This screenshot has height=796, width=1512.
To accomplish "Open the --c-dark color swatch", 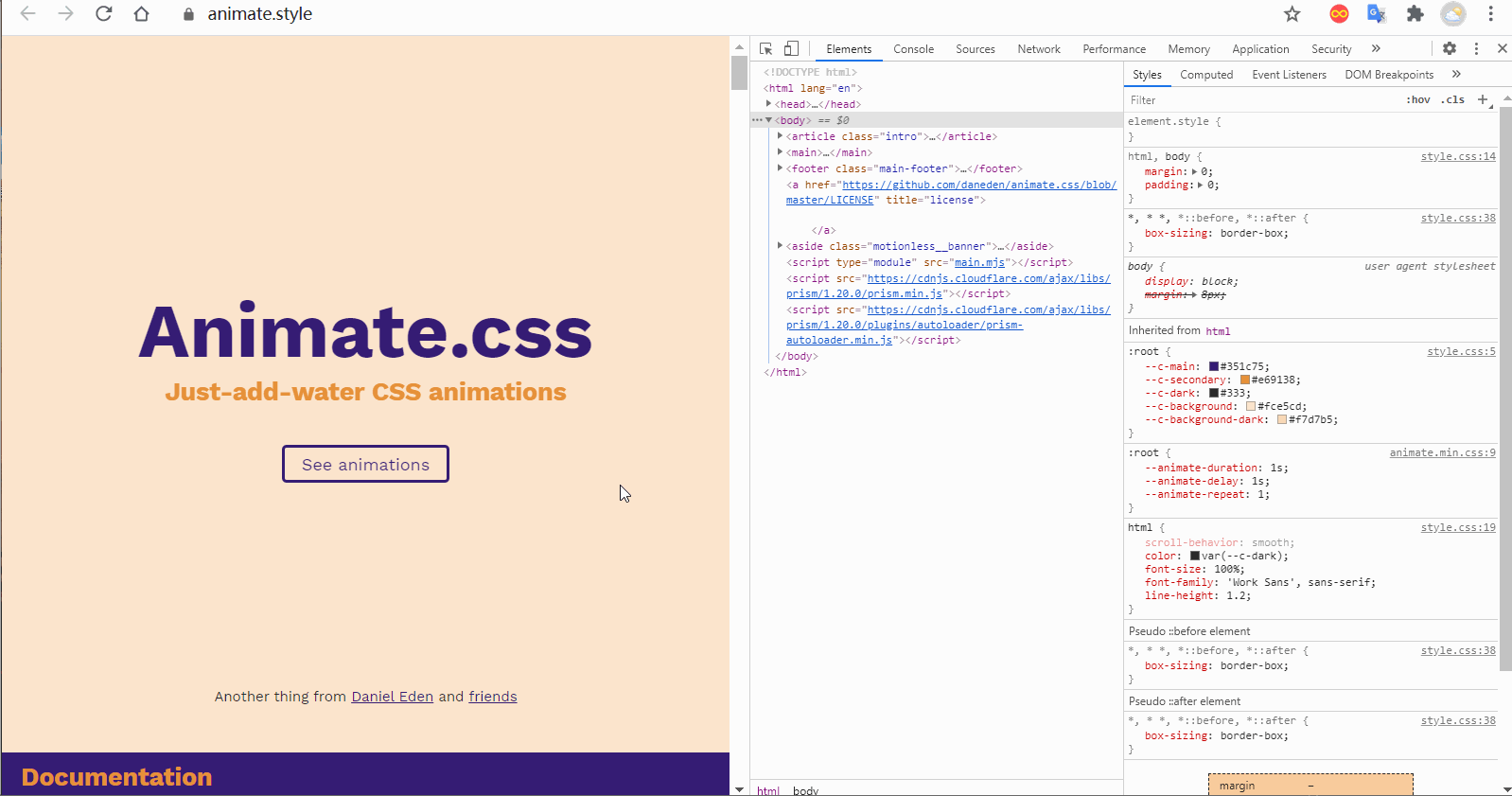I will [1214, 393].
